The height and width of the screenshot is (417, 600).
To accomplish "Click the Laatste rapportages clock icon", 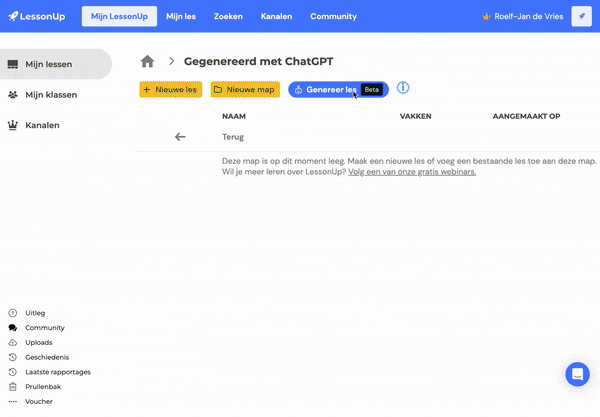I will pyautogui.click(x=13, y=372).
